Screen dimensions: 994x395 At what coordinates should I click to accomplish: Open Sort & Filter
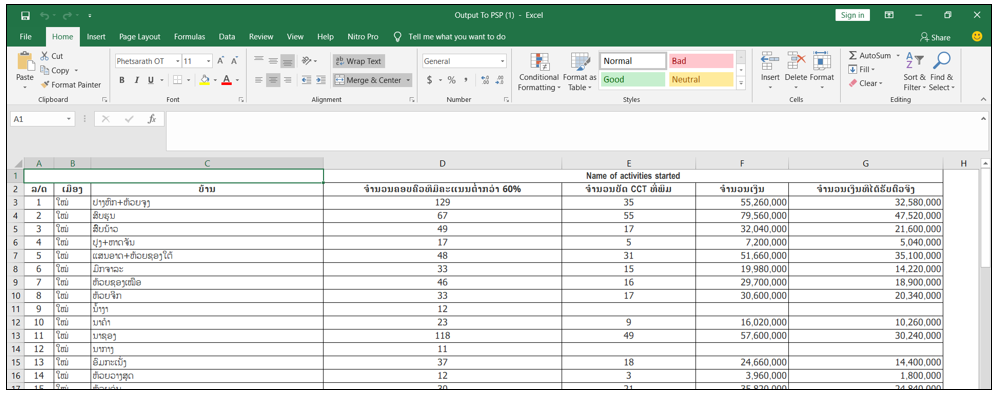pos(915,72)
